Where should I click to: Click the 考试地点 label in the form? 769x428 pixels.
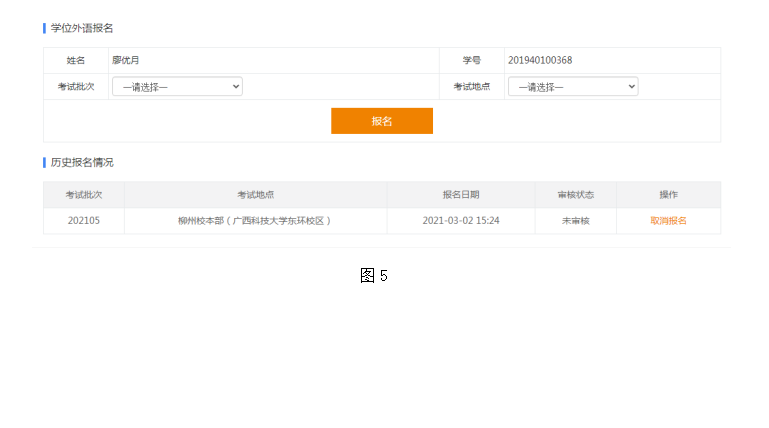coord(471,87)
